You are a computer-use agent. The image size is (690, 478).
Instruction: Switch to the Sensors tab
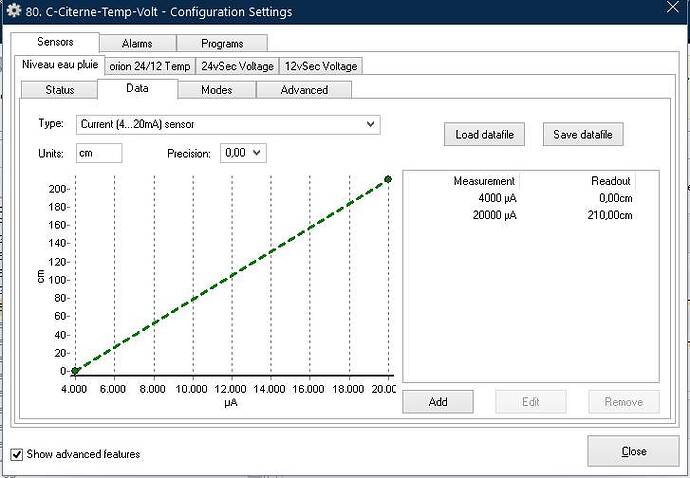click(55, 42)
